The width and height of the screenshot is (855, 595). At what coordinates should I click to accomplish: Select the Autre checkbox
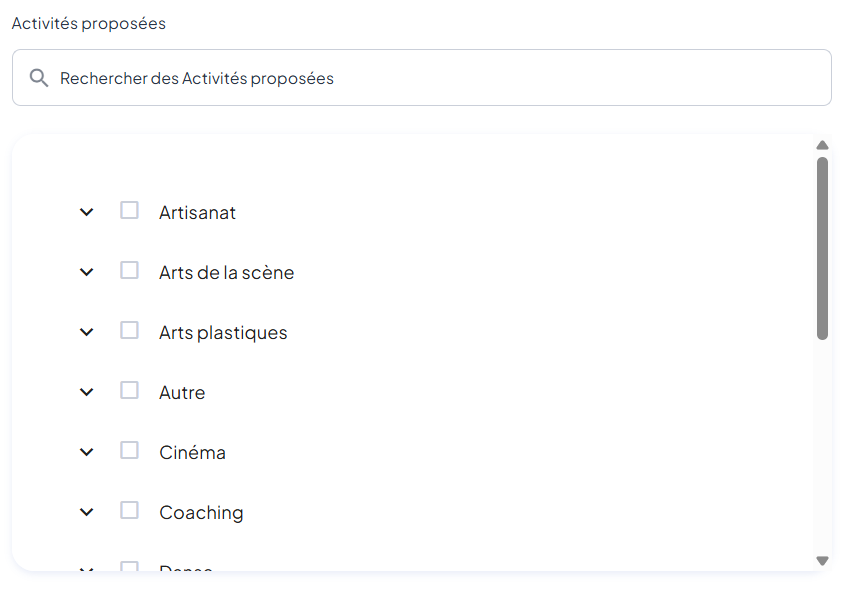point(129,390)
